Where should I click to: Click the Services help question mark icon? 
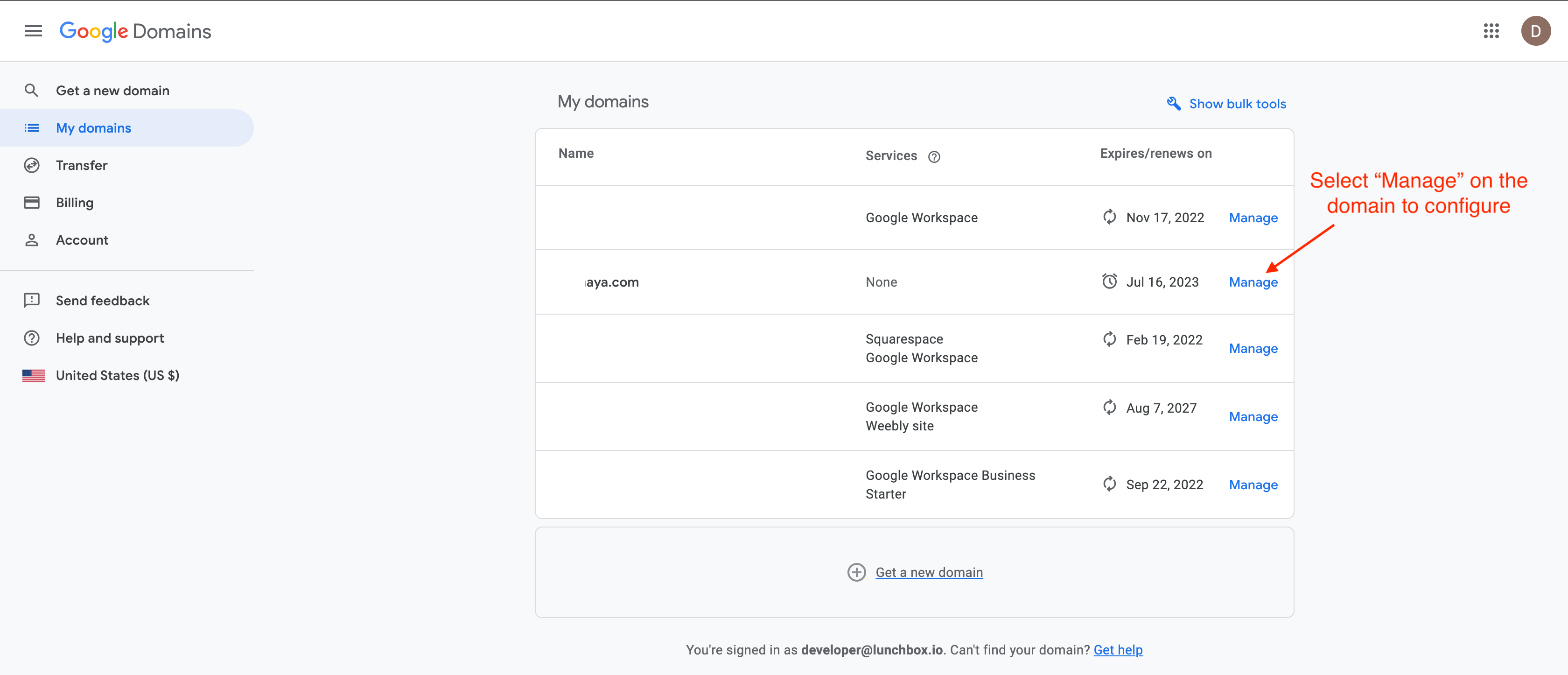(934, 157)
